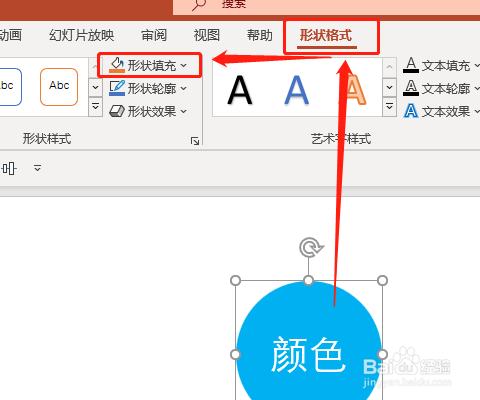Click the 形状效果 icon
This screenshot has width=480, height=400.
click(117, 111)
